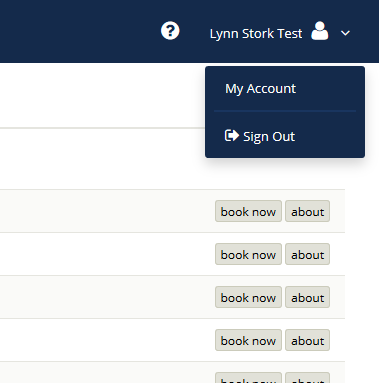Click about in first row
Viewport: 379px width, 383px height.
[308, 211]
